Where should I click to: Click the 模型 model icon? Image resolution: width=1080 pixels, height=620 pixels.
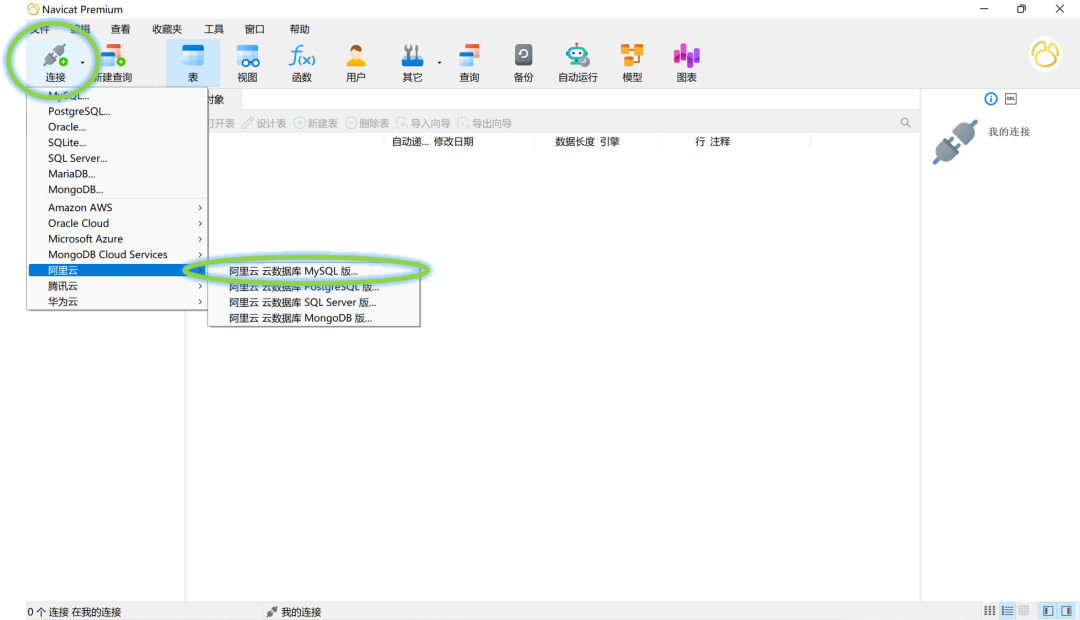pos(632,56)
